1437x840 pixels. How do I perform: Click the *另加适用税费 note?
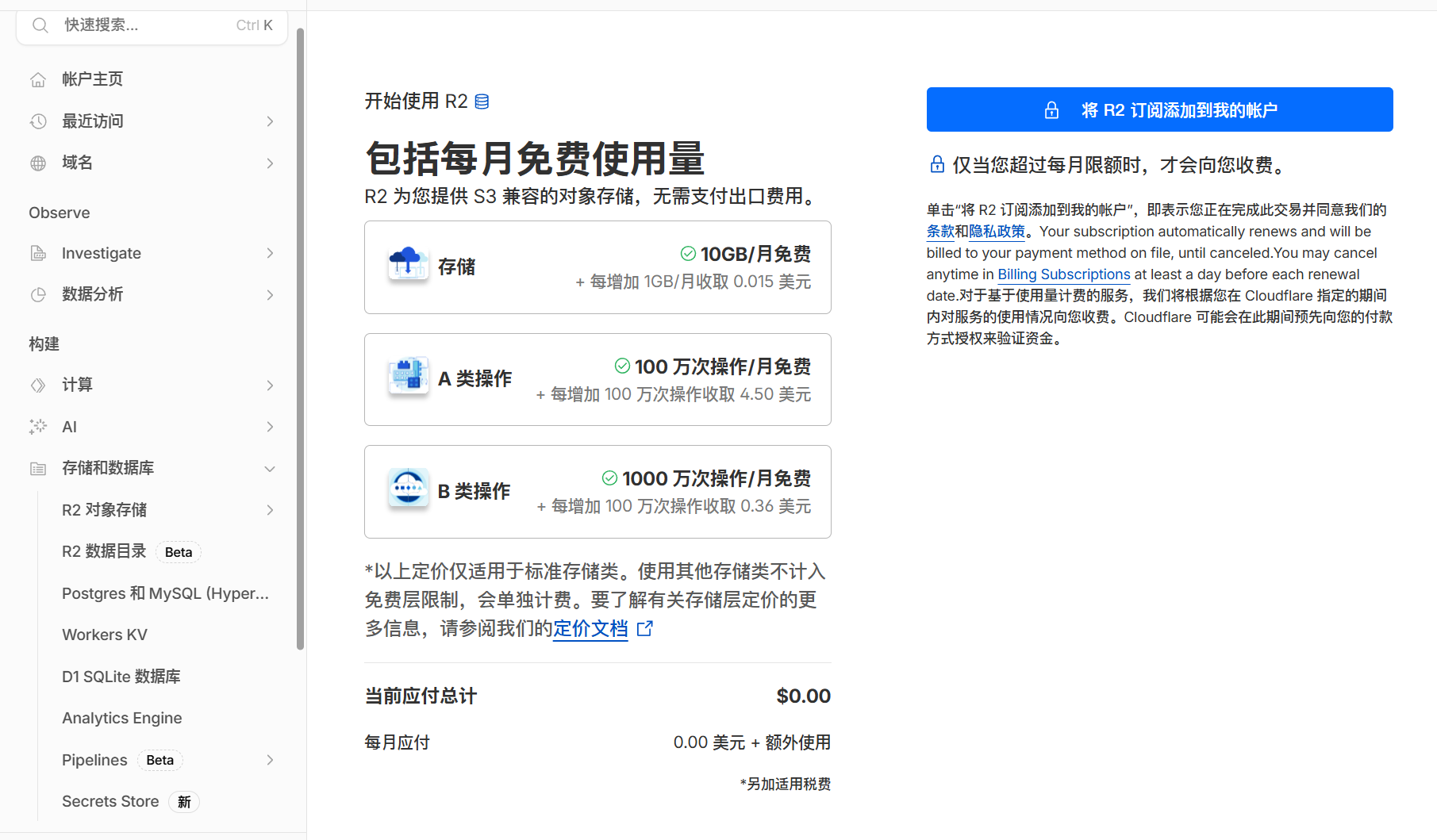pyautogui.click(x=786, y=784)
